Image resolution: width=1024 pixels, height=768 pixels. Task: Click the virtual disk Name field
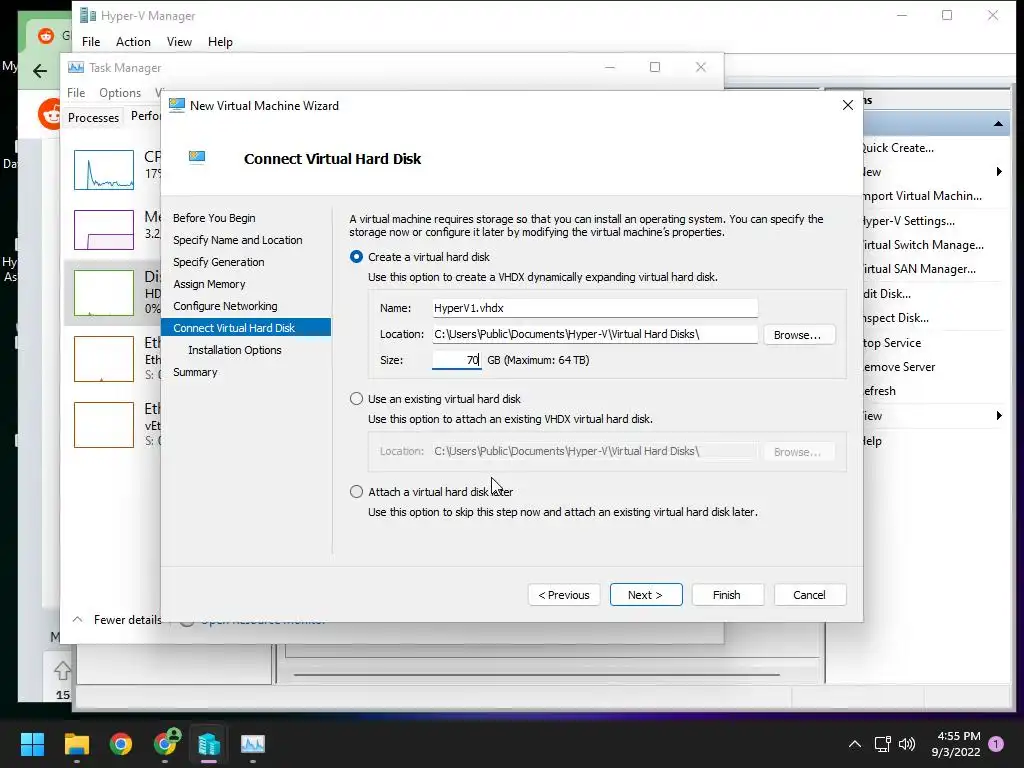(x=594, y=308)
